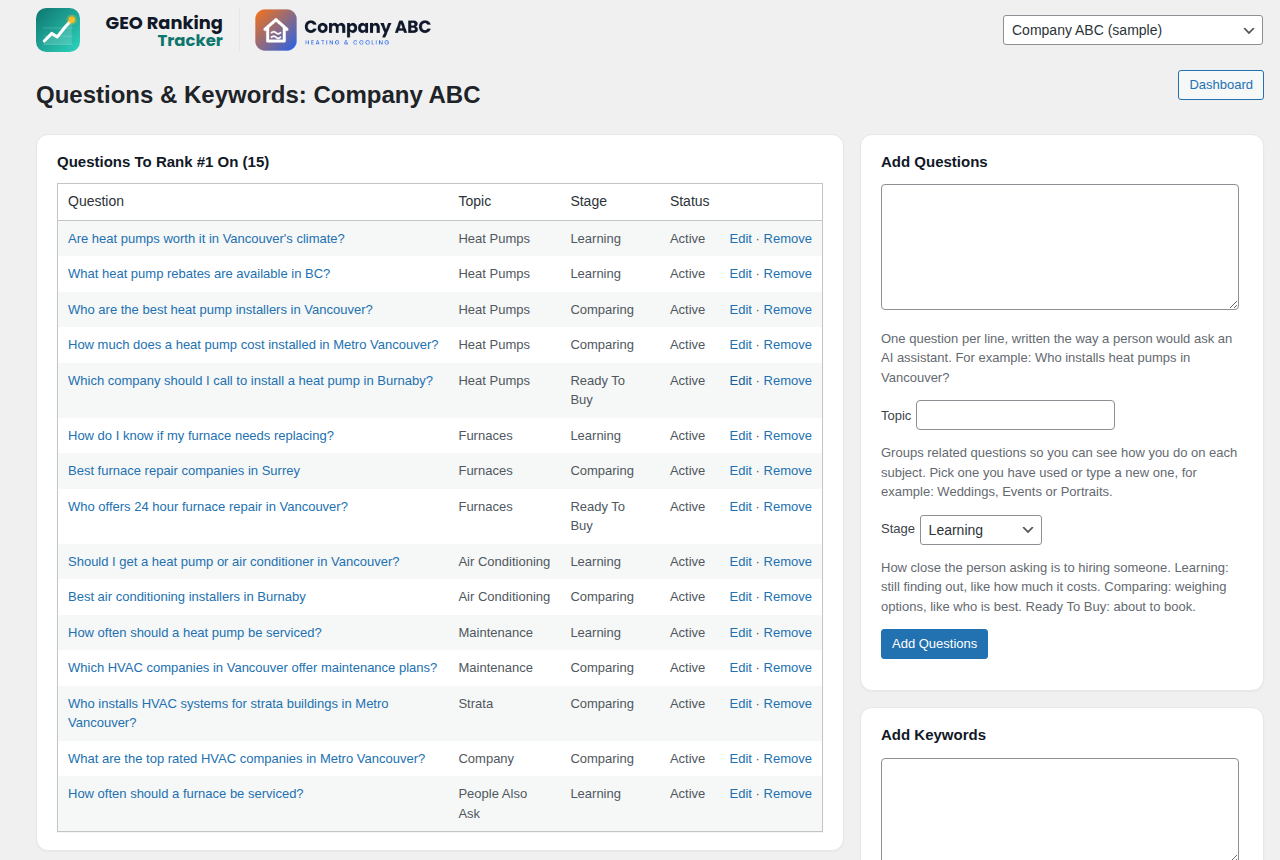Edit the strata buildings HVAC question
The height and width of the screenshot is (860, 1280).
[741, 704]
